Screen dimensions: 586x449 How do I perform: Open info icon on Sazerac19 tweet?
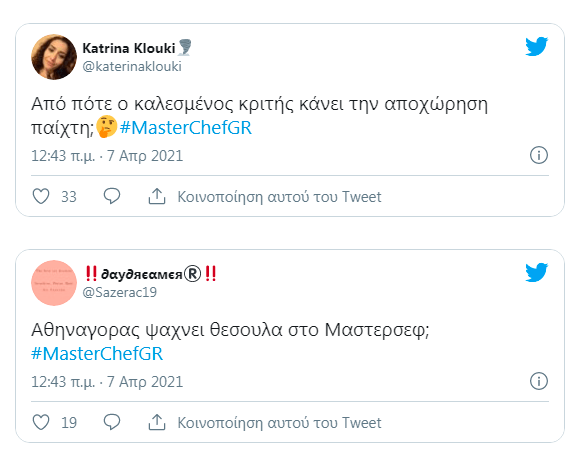539,381
